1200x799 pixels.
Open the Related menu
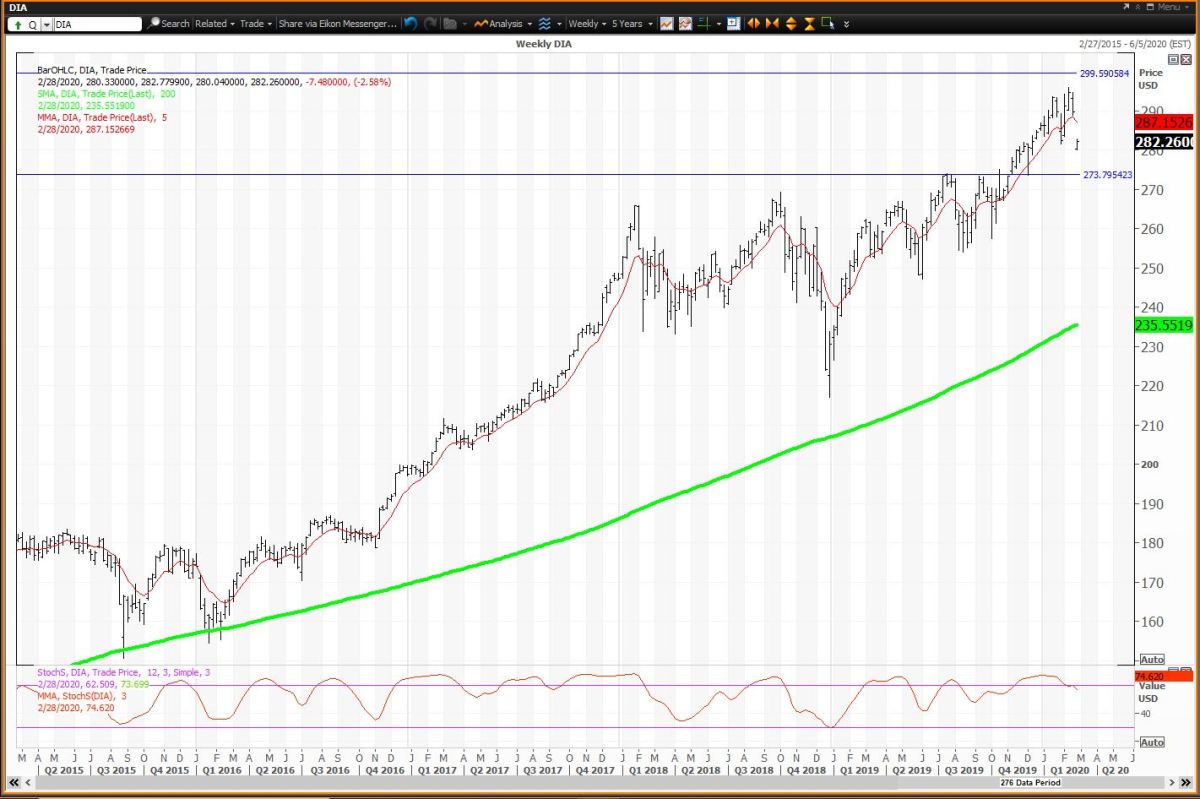(215, 23)
